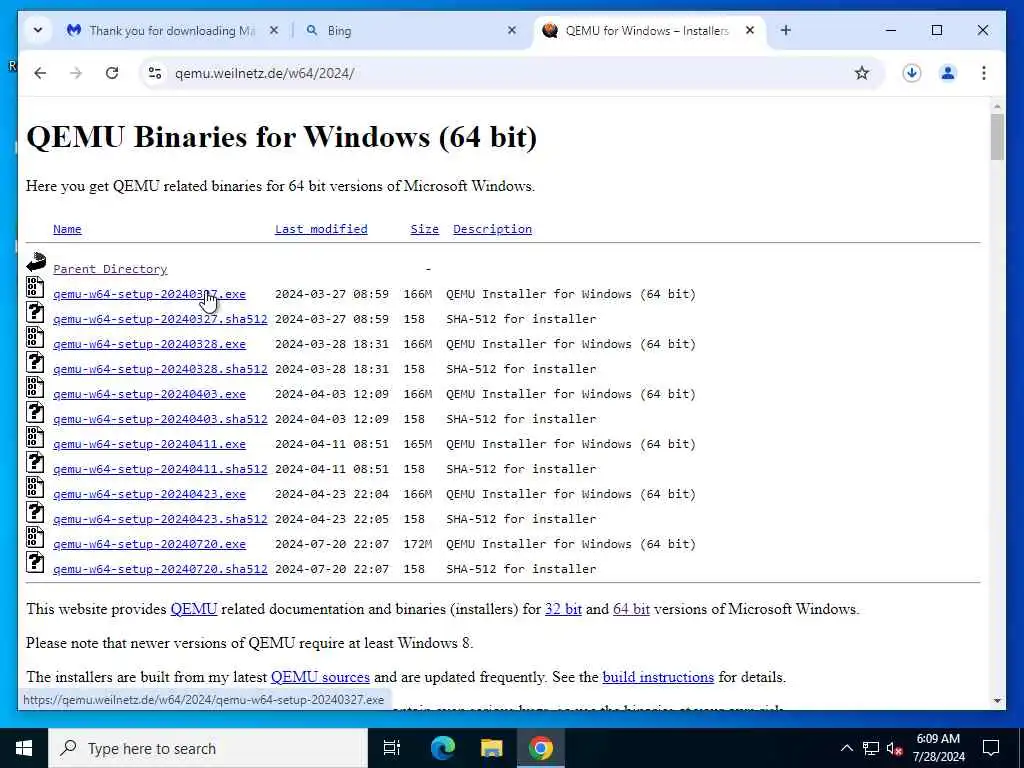
Task: Open Chrome three-dot menu
Action: [984, 73]
